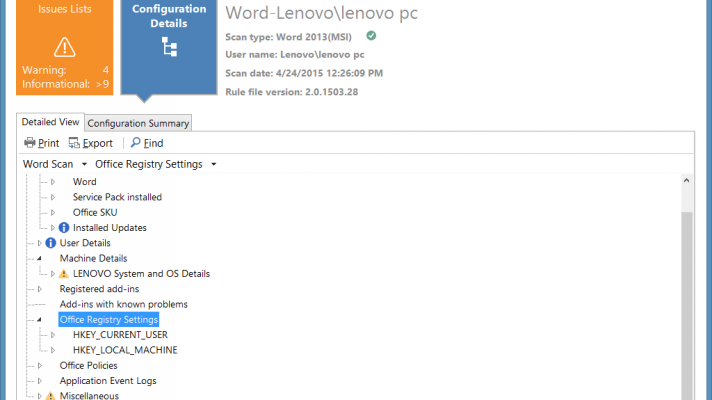Screen dimensions: 712x400
Task: Select the Configuration Details tile
Action: point(169,47)
